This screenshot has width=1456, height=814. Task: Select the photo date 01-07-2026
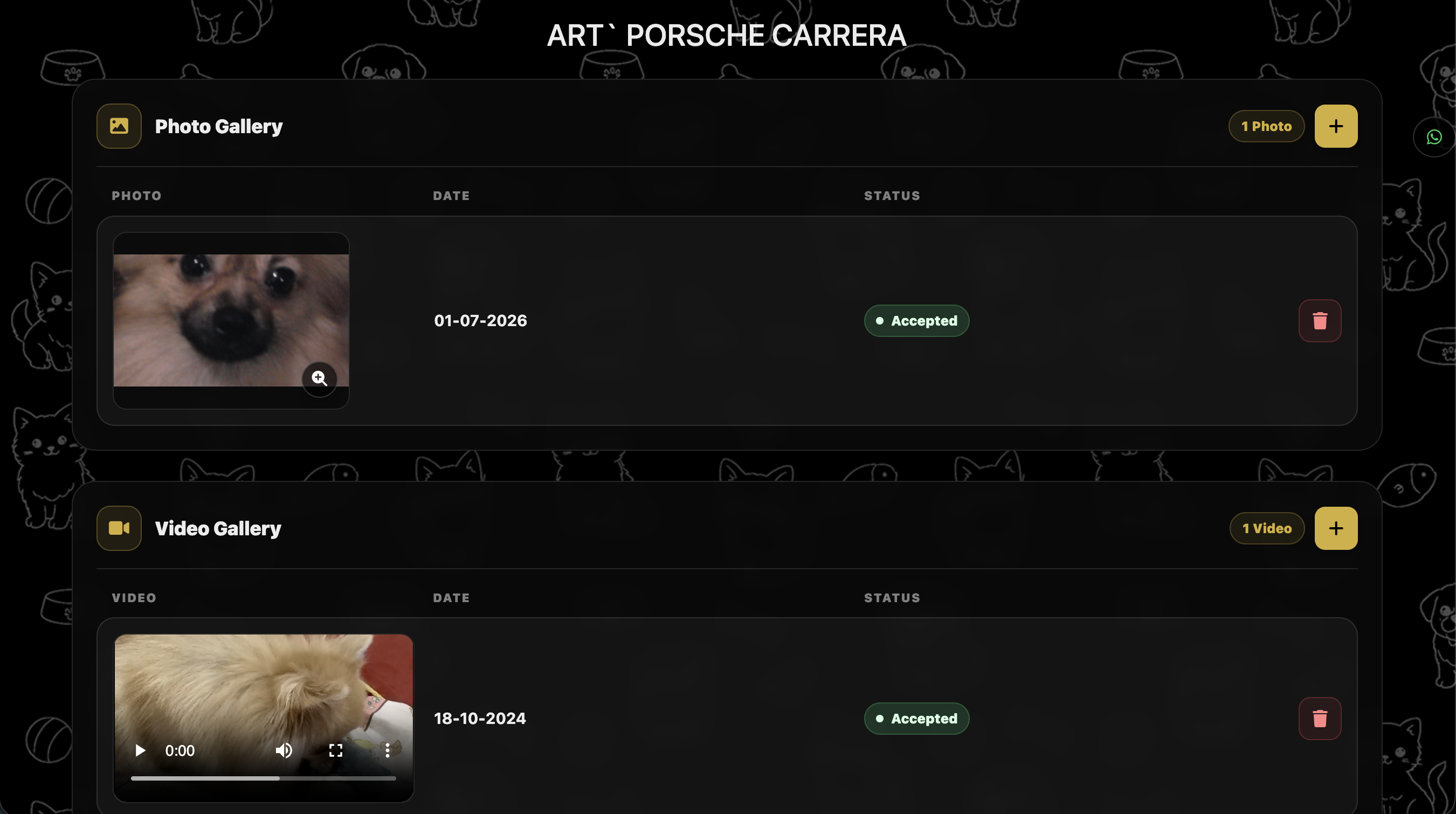click(480, 321)
